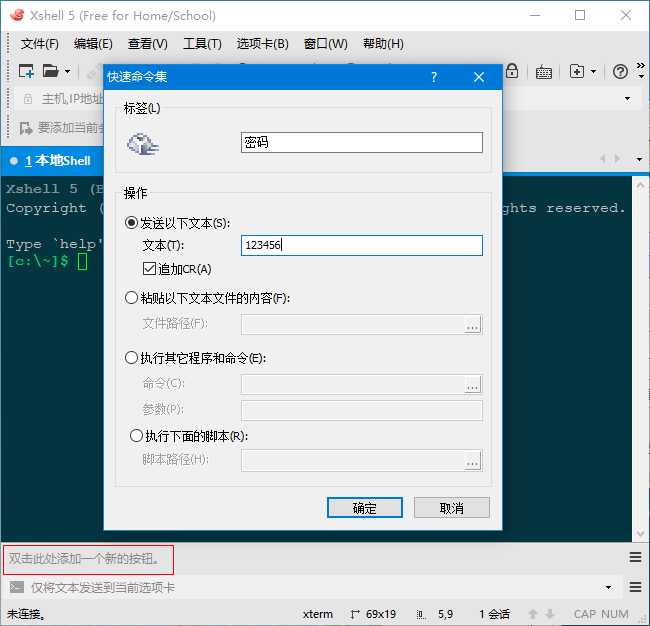Select 发送以下文本 radio option

[x=131, y=223]
